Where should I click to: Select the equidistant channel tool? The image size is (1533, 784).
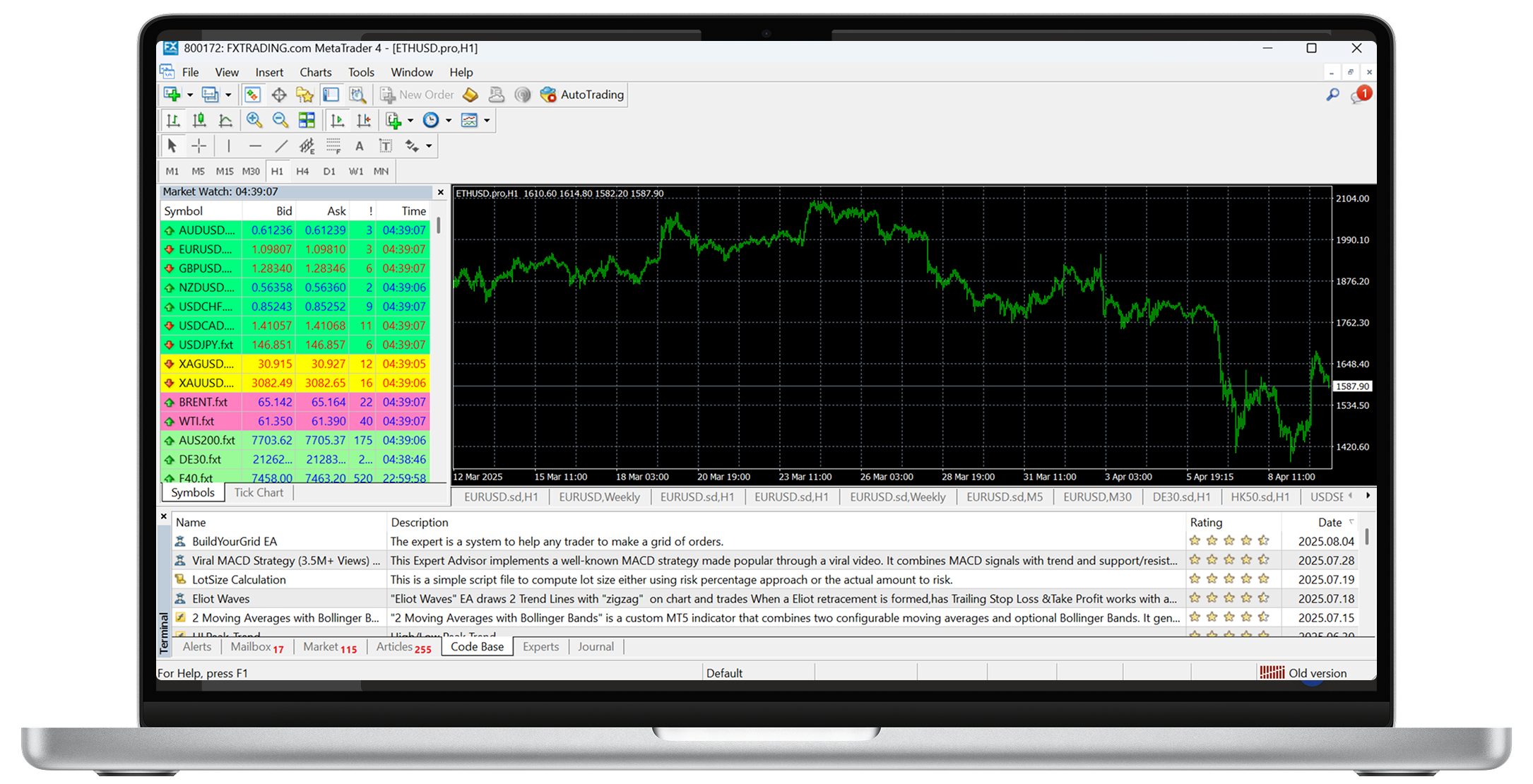pyautogui.click(x=307, y=146)
